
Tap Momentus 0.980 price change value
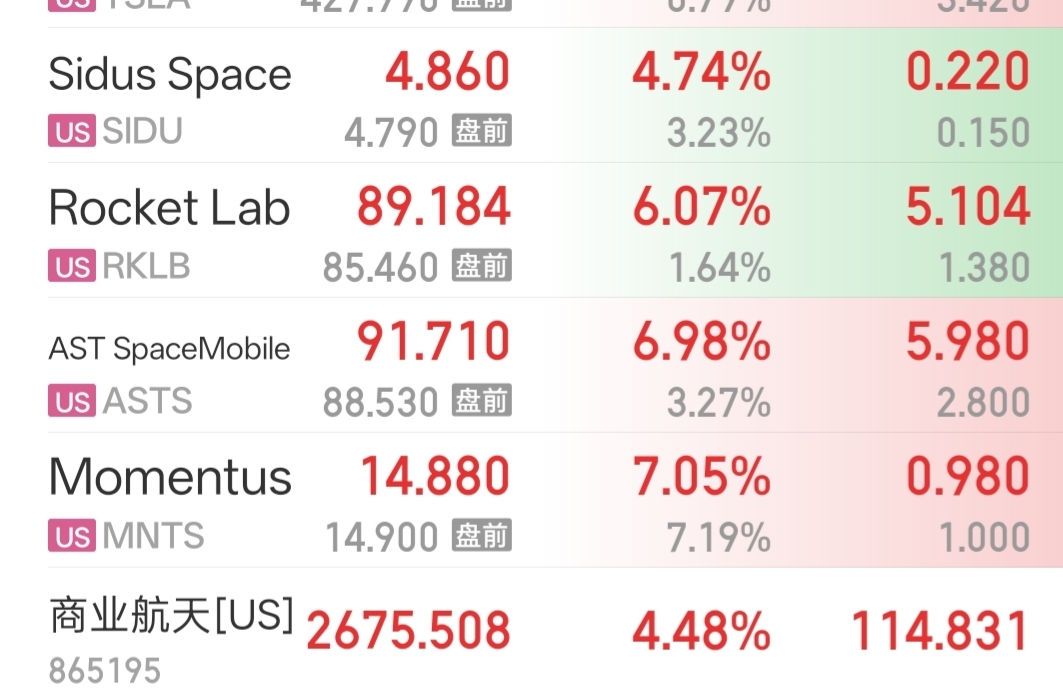coord(967,477)
